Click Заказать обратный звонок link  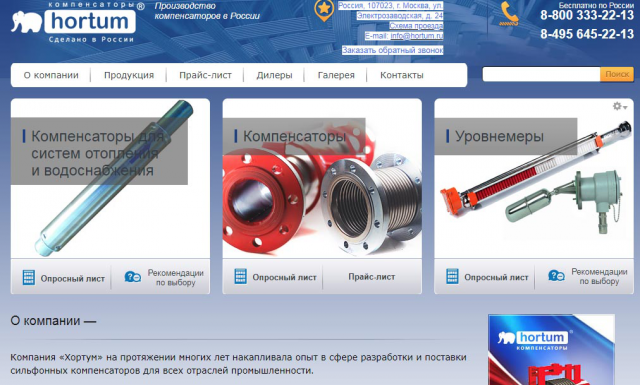click(x=393, y=50)
